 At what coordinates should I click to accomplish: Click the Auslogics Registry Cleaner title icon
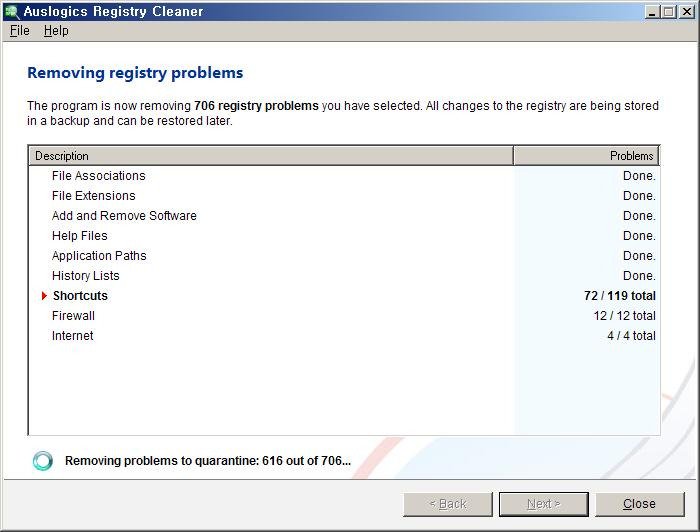coord(11,12)
